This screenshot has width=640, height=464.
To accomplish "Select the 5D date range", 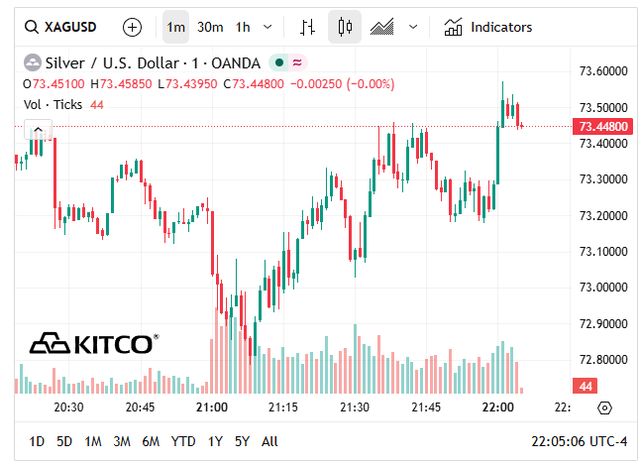I will pyautogui.click(x=64, y=441).
